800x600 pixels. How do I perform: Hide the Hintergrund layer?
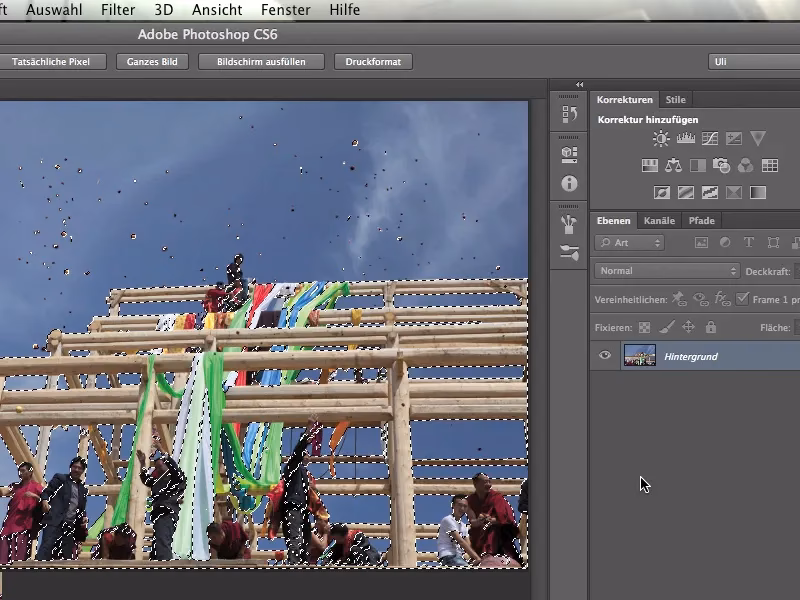point(605,355)
